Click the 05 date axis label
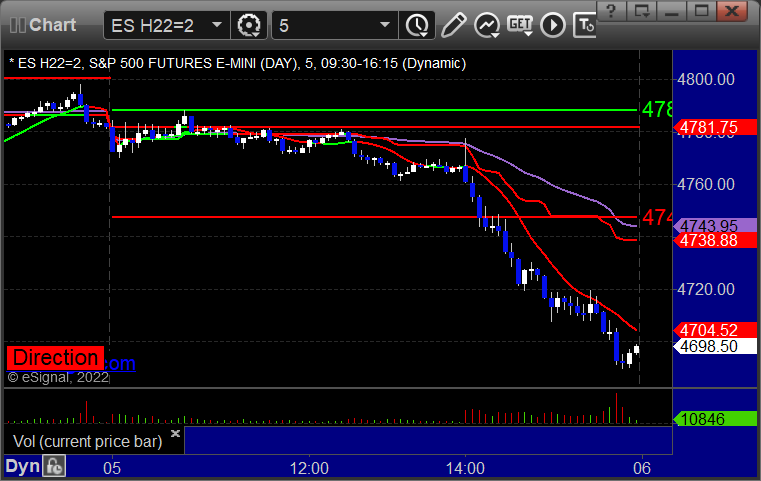 112,468
